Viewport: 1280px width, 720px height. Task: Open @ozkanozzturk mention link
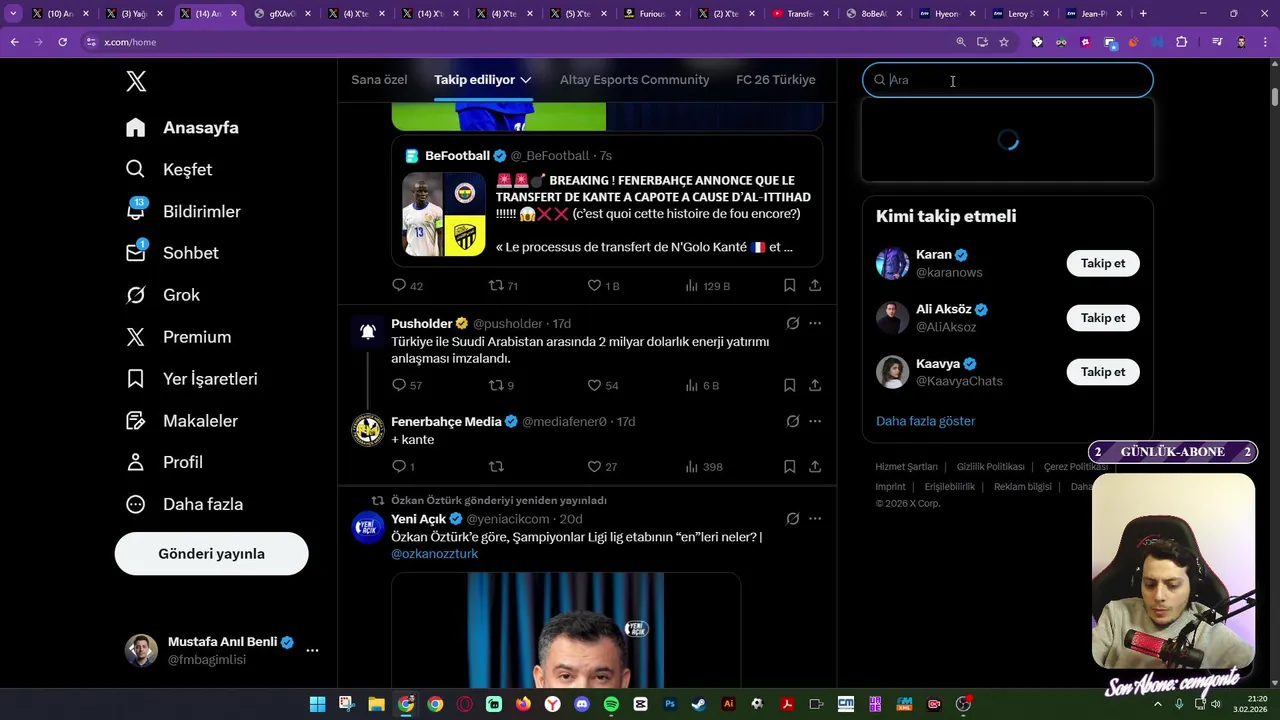pos(435,554)
